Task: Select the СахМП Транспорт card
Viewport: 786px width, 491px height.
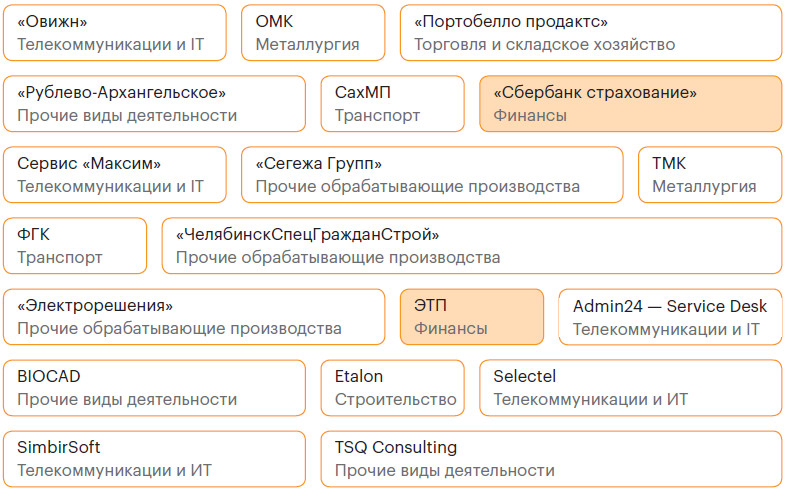Action: (x=392, y=104)
